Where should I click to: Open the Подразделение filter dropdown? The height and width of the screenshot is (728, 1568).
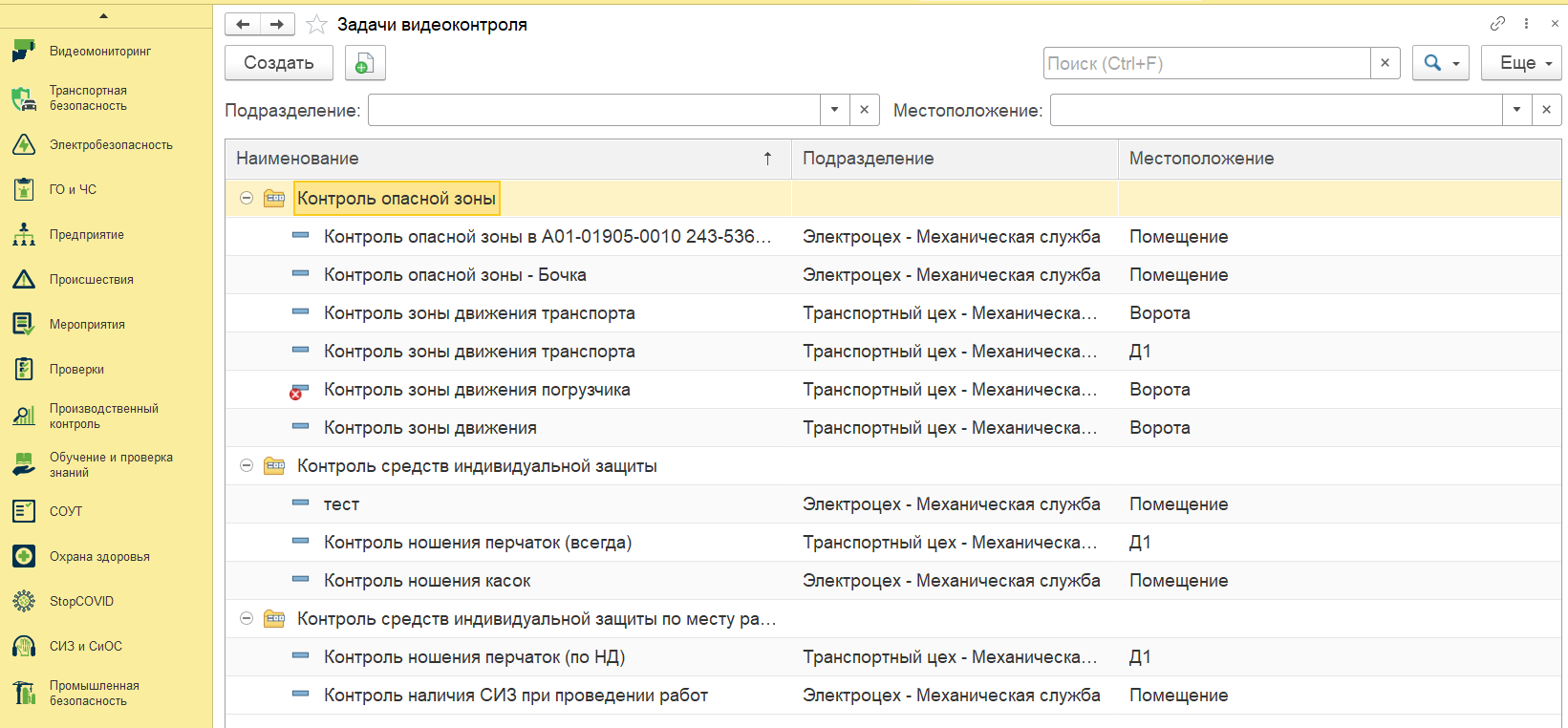click(834, 110)
